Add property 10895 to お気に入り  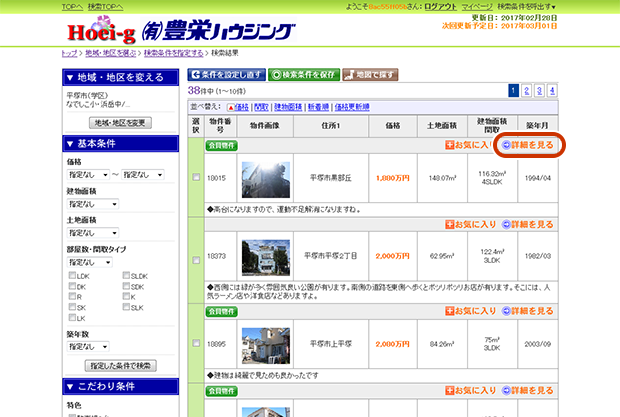click(x=471, y=311)
